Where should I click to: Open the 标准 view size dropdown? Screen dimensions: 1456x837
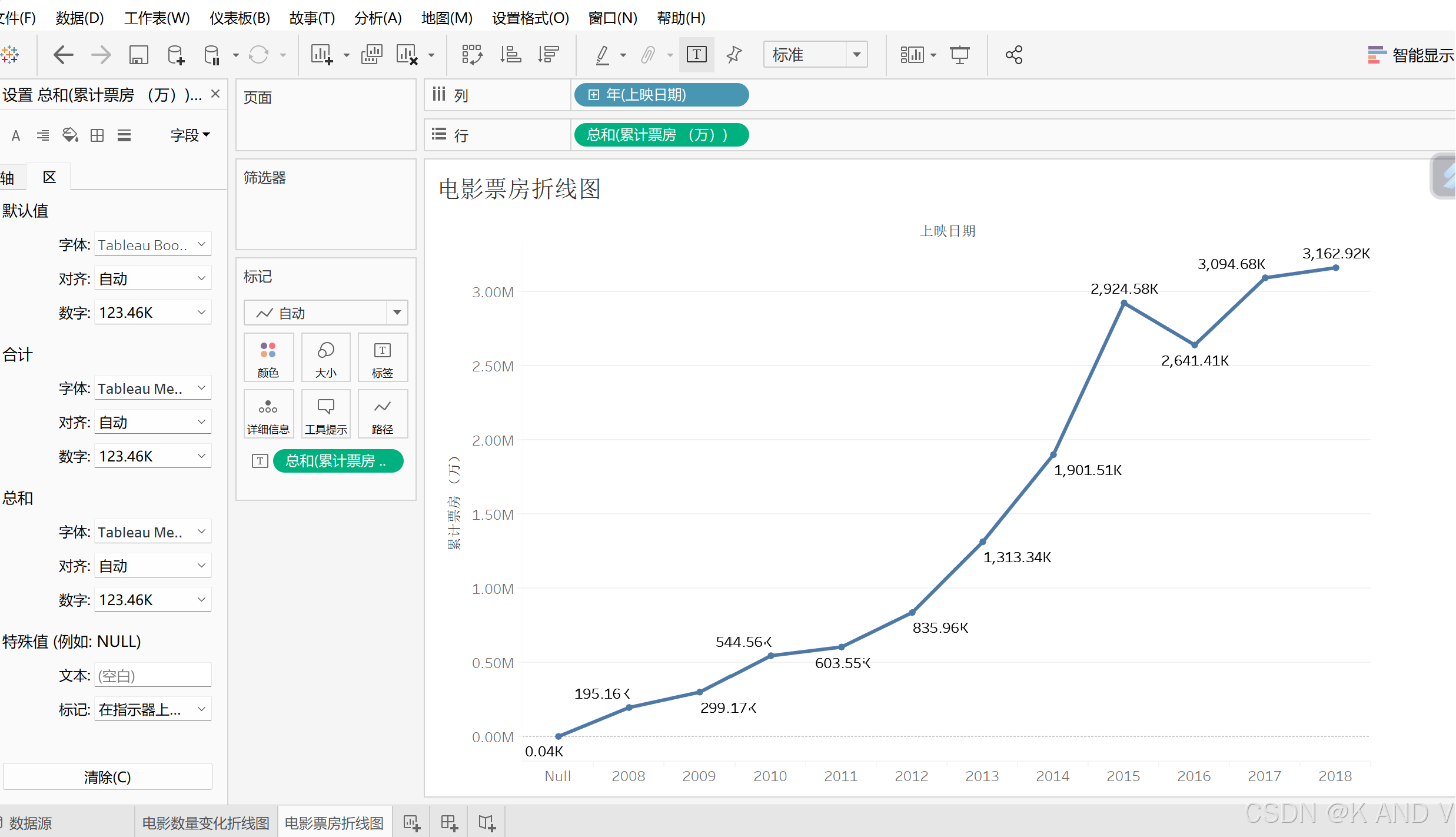pos(856,55)
